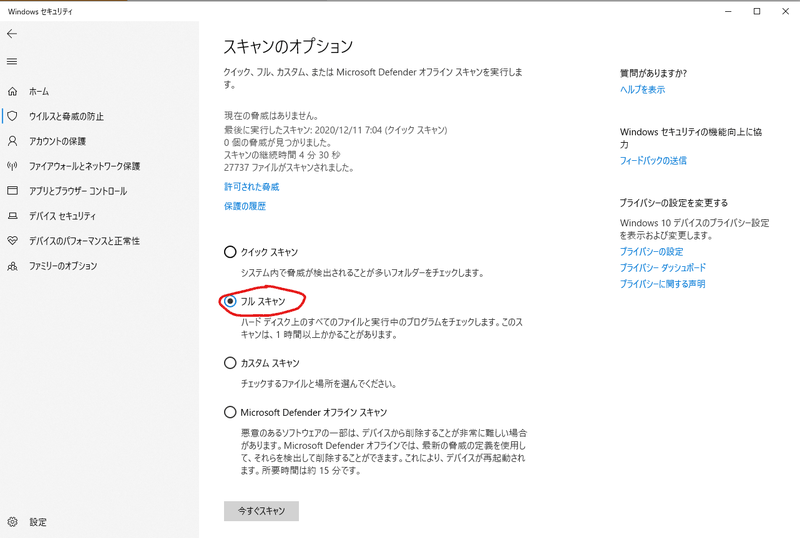Open the hamburger navigation menu
The image size is (800, 538).
[12, 61]
